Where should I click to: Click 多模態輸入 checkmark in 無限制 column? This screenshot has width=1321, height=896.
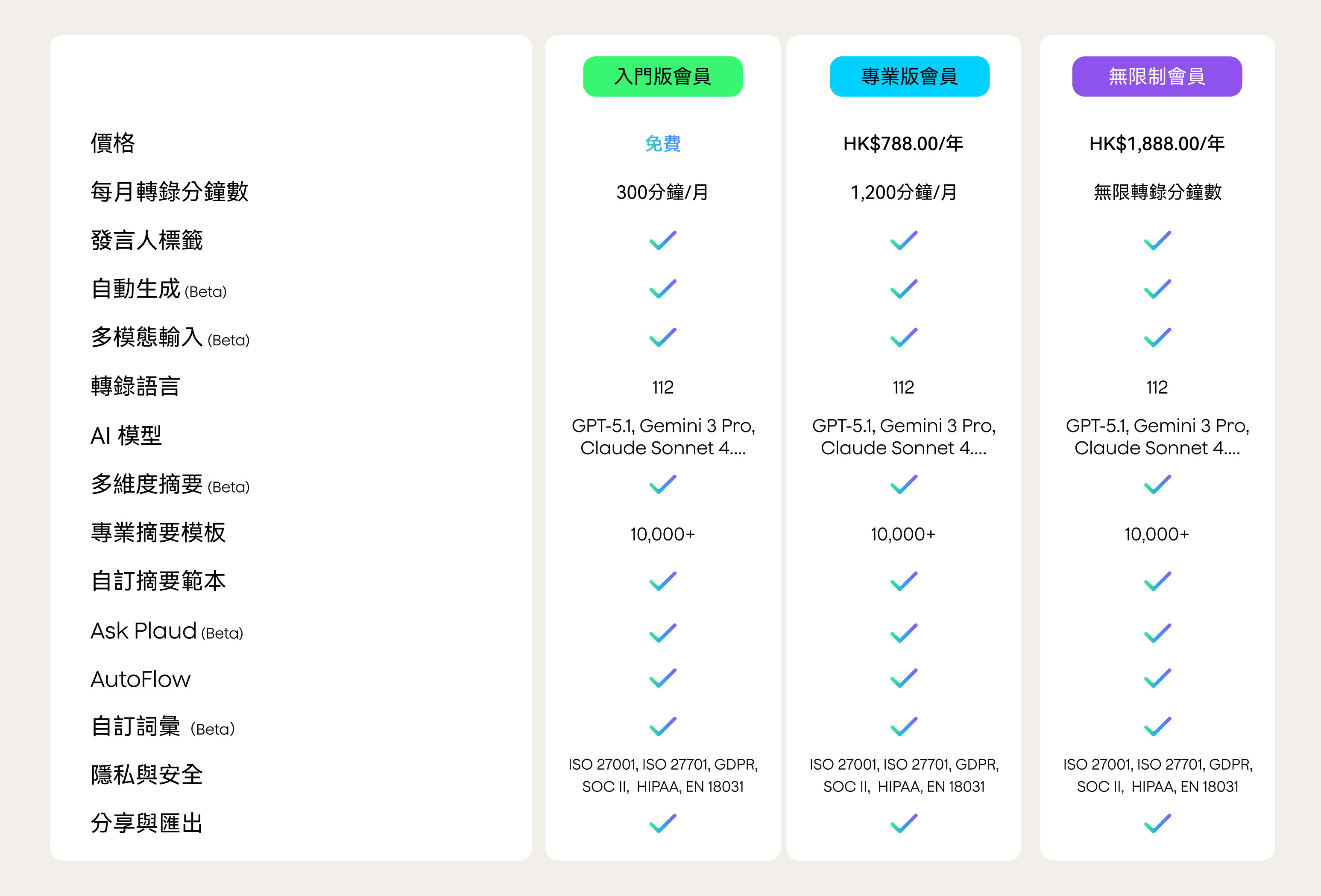(1157, 338)
